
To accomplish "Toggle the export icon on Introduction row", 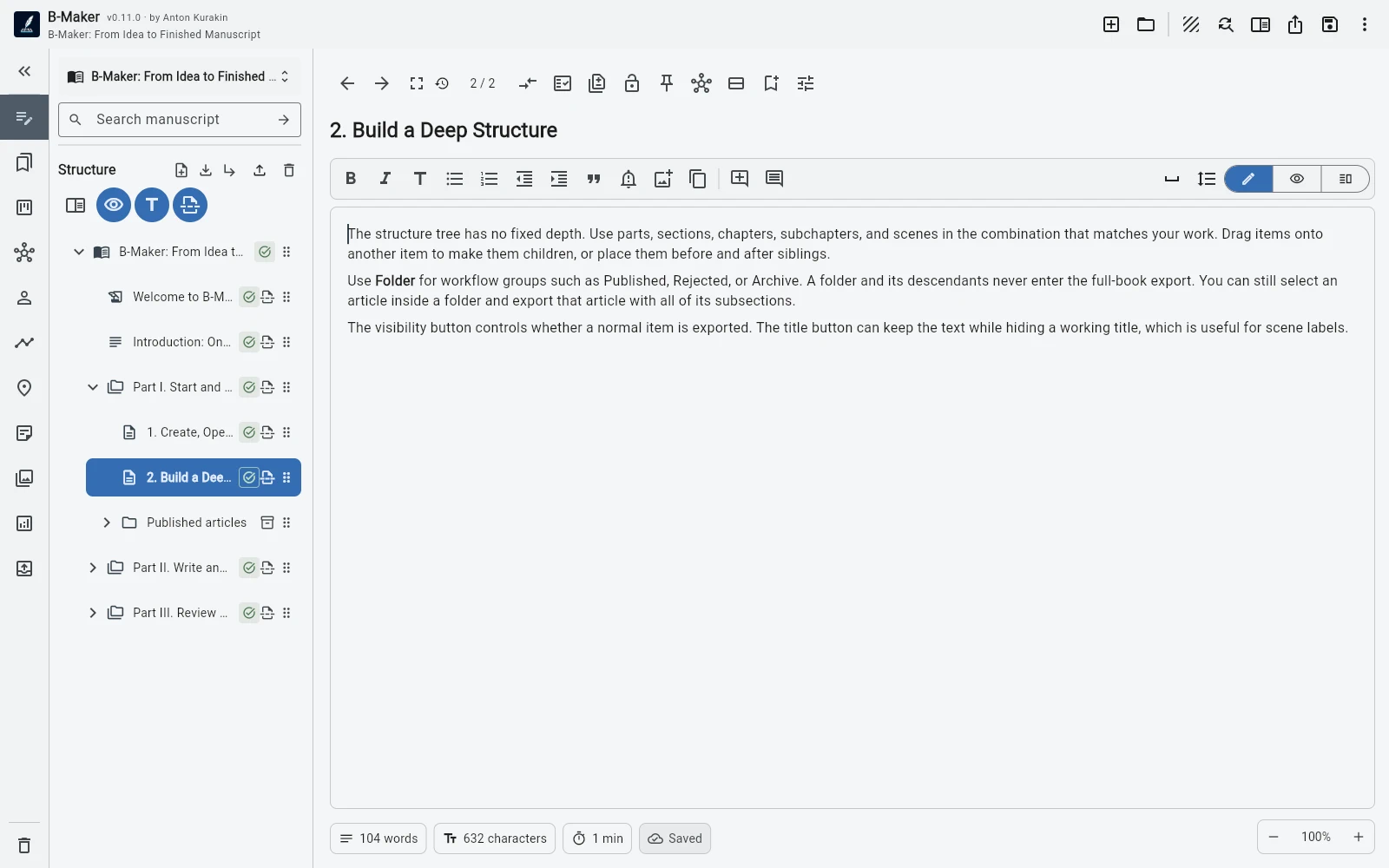I will (267, 342).
